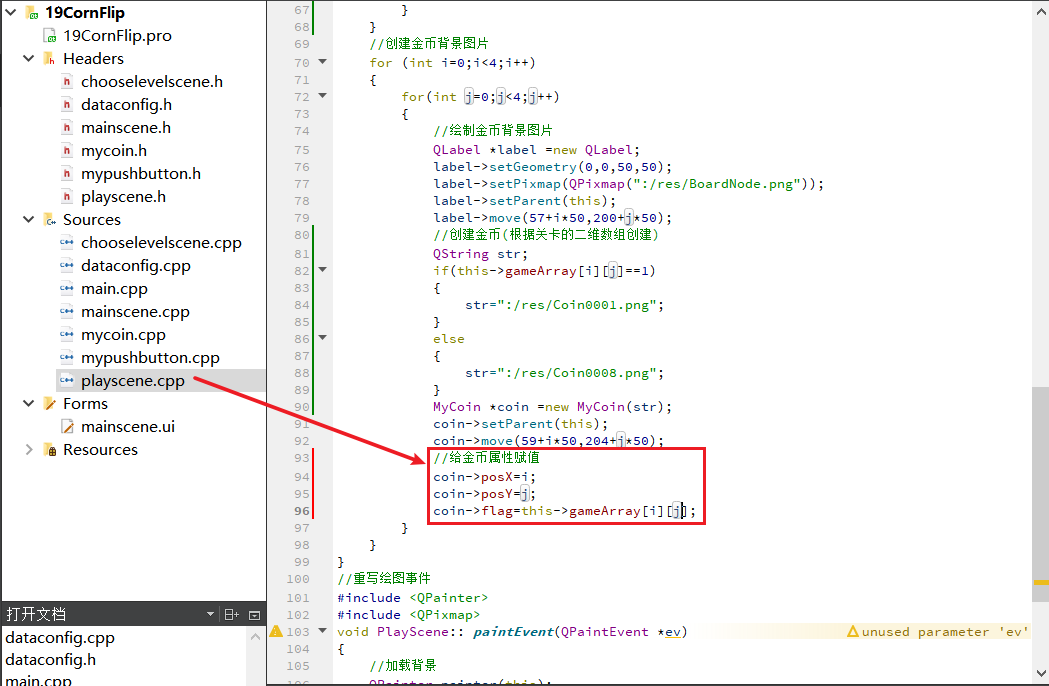Click the Forms folder icon
Viewport: 1049px width, 686px height.
[50, 404]
